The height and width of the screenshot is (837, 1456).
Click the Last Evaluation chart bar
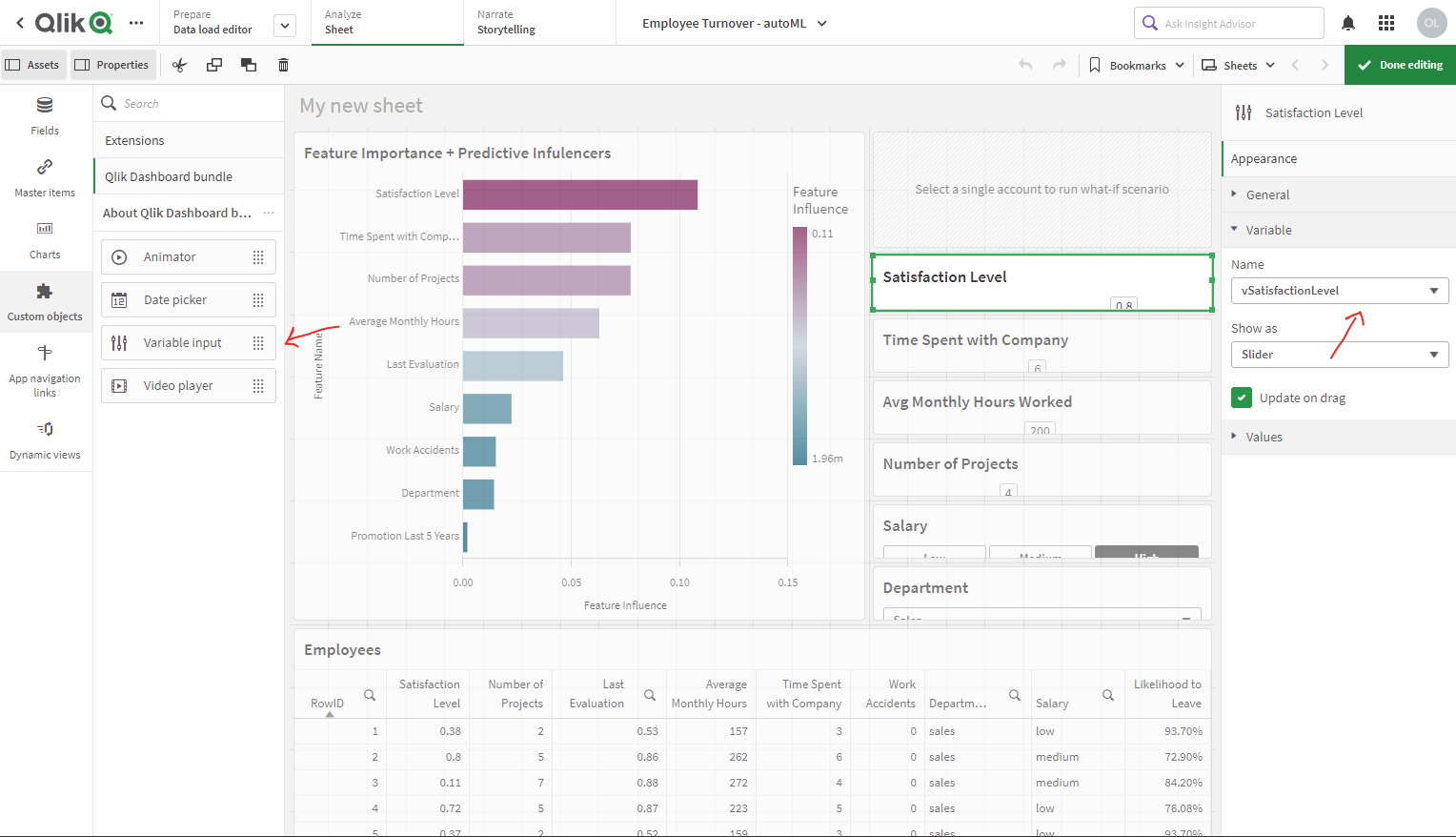click(513, 366)
